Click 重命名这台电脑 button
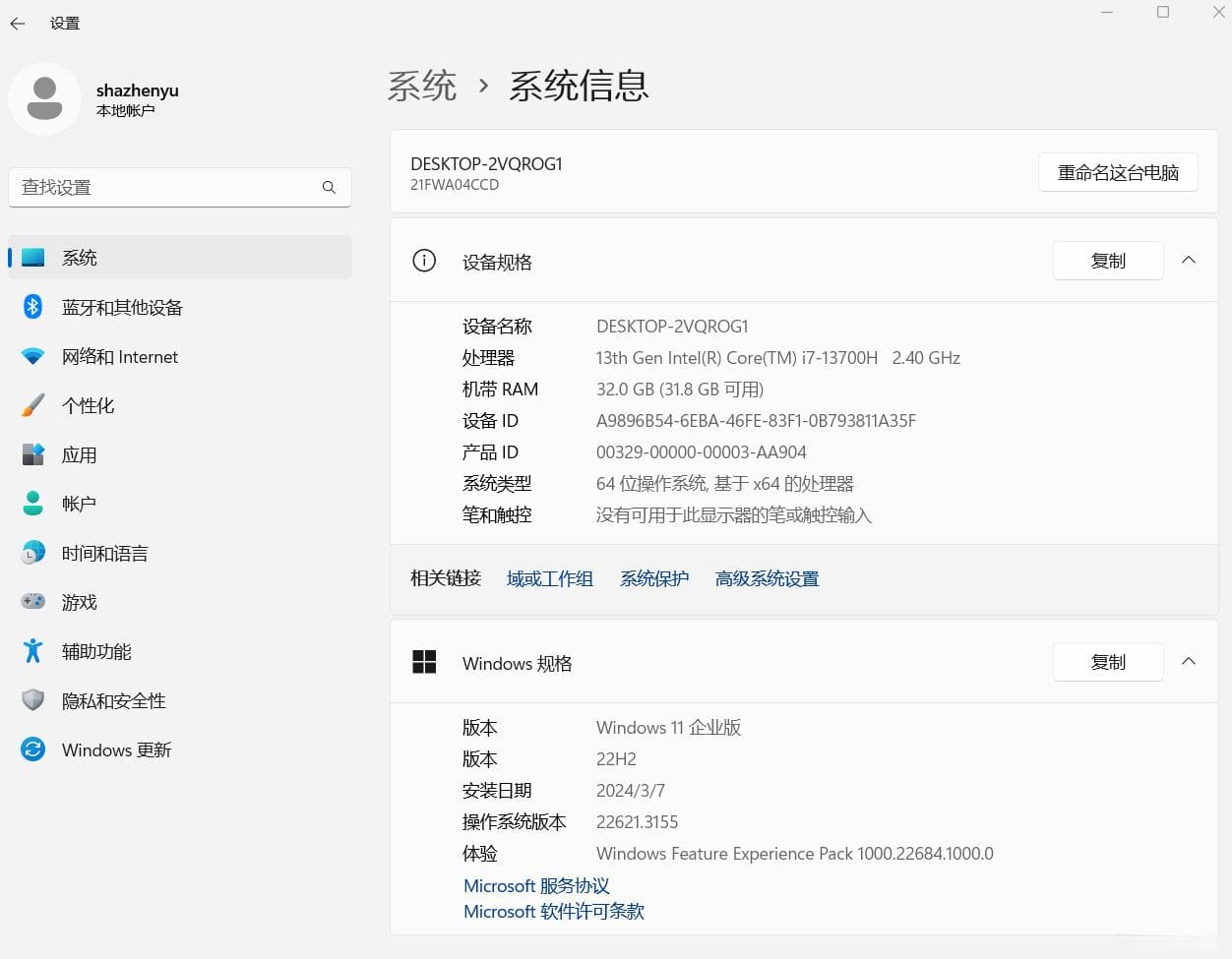Image resolution: width=1232 pixels, height=959 pixels. pos(1118,172)
